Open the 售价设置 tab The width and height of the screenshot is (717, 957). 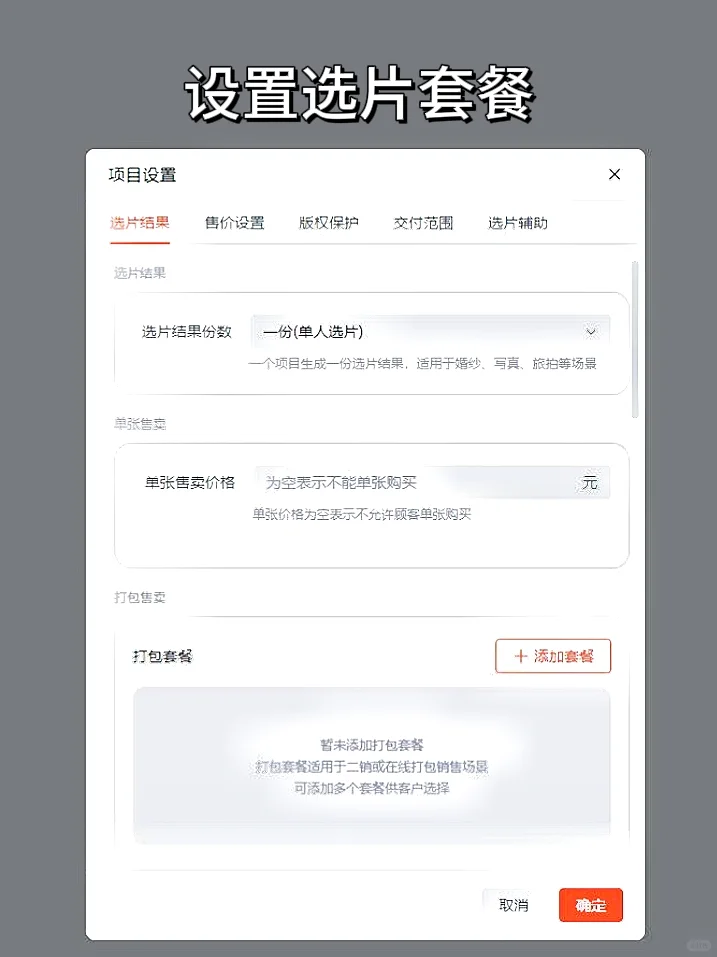click(234, 223)
